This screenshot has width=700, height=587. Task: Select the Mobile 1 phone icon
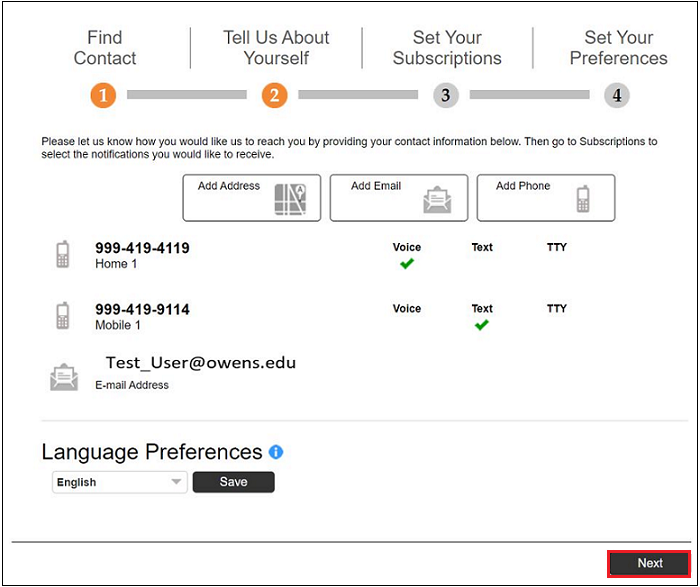coord(63,316)
